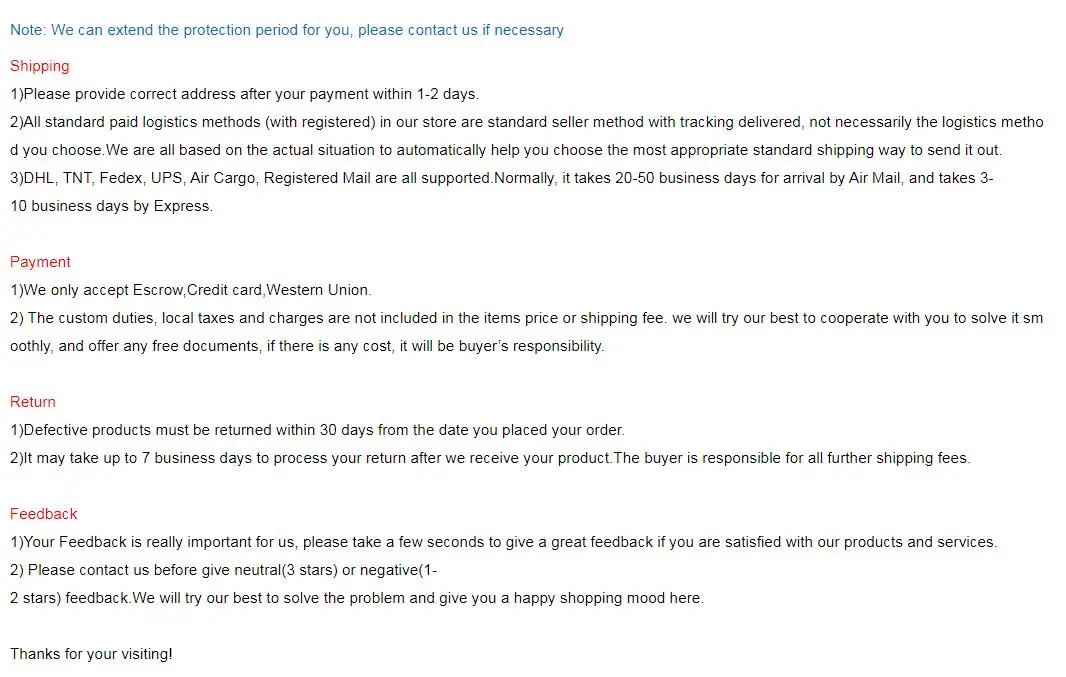
Task: Click the red Shipping heading
Action: (40, 66)
